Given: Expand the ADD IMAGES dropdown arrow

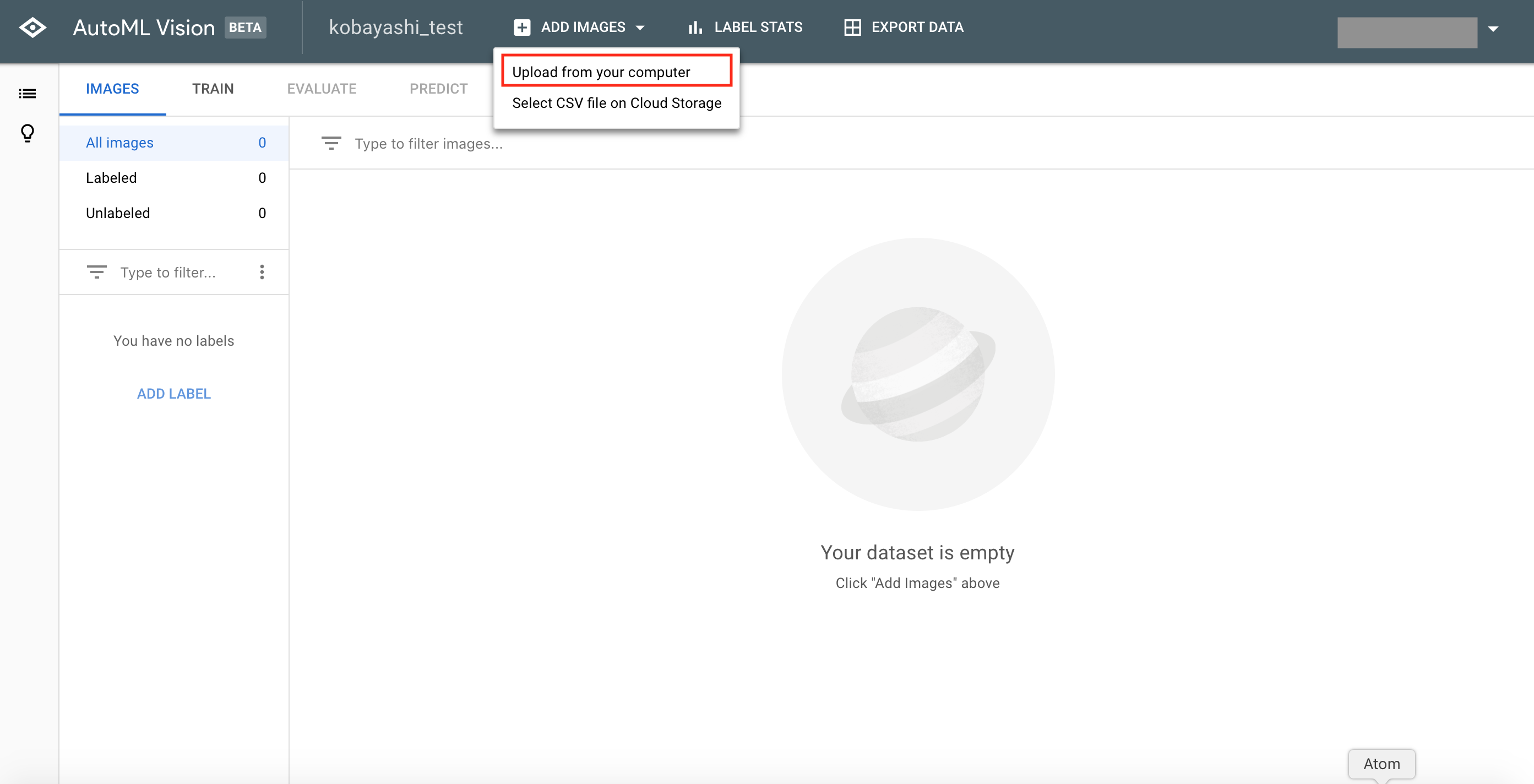Looking at the screenshot, I should coord(640,28).
